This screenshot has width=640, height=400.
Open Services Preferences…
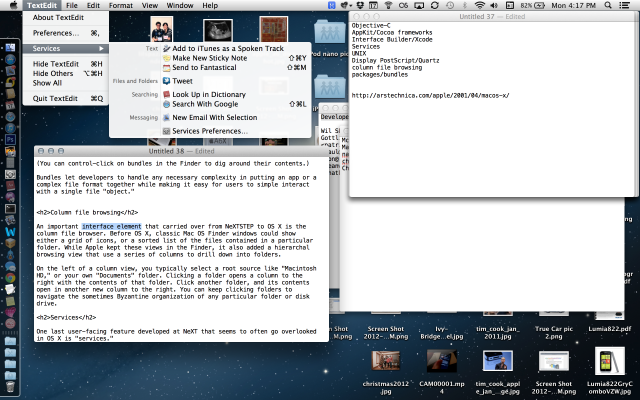coord(235,131)
